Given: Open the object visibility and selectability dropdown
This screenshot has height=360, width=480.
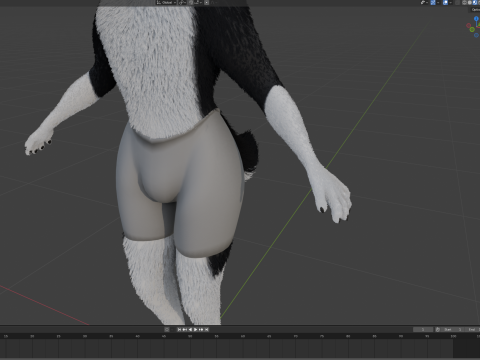Looking at the screenshot, I should pos(424,2).
